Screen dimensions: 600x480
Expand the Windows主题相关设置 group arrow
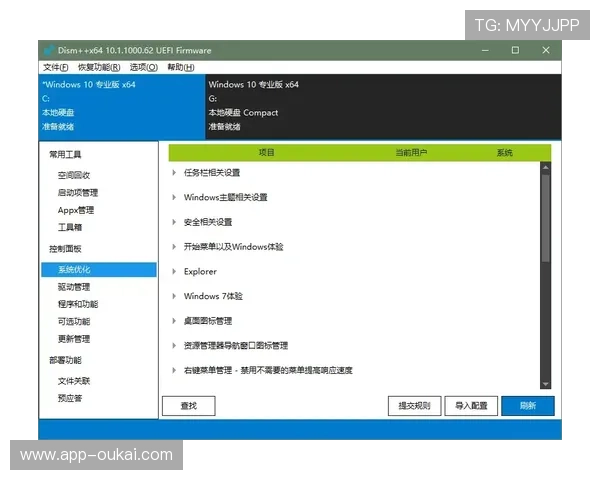[174, 198]
